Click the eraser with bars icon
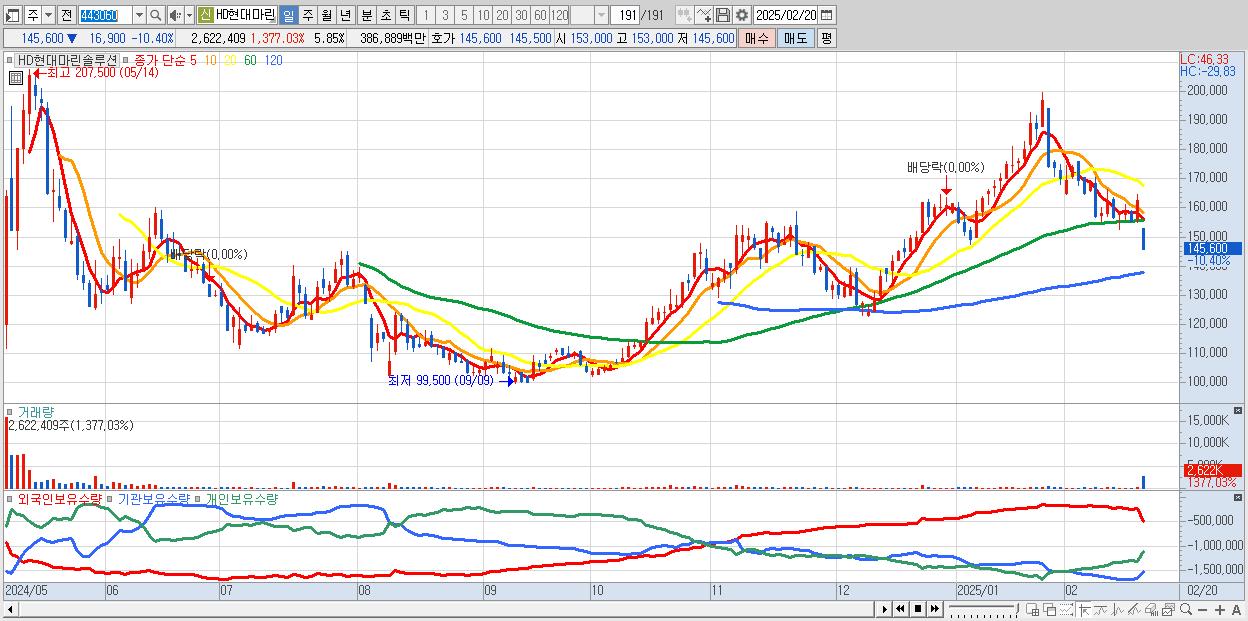Image resolution: width=1248 pixels, height=621 pixels. pyautogui.click(x=1151, y=610)
